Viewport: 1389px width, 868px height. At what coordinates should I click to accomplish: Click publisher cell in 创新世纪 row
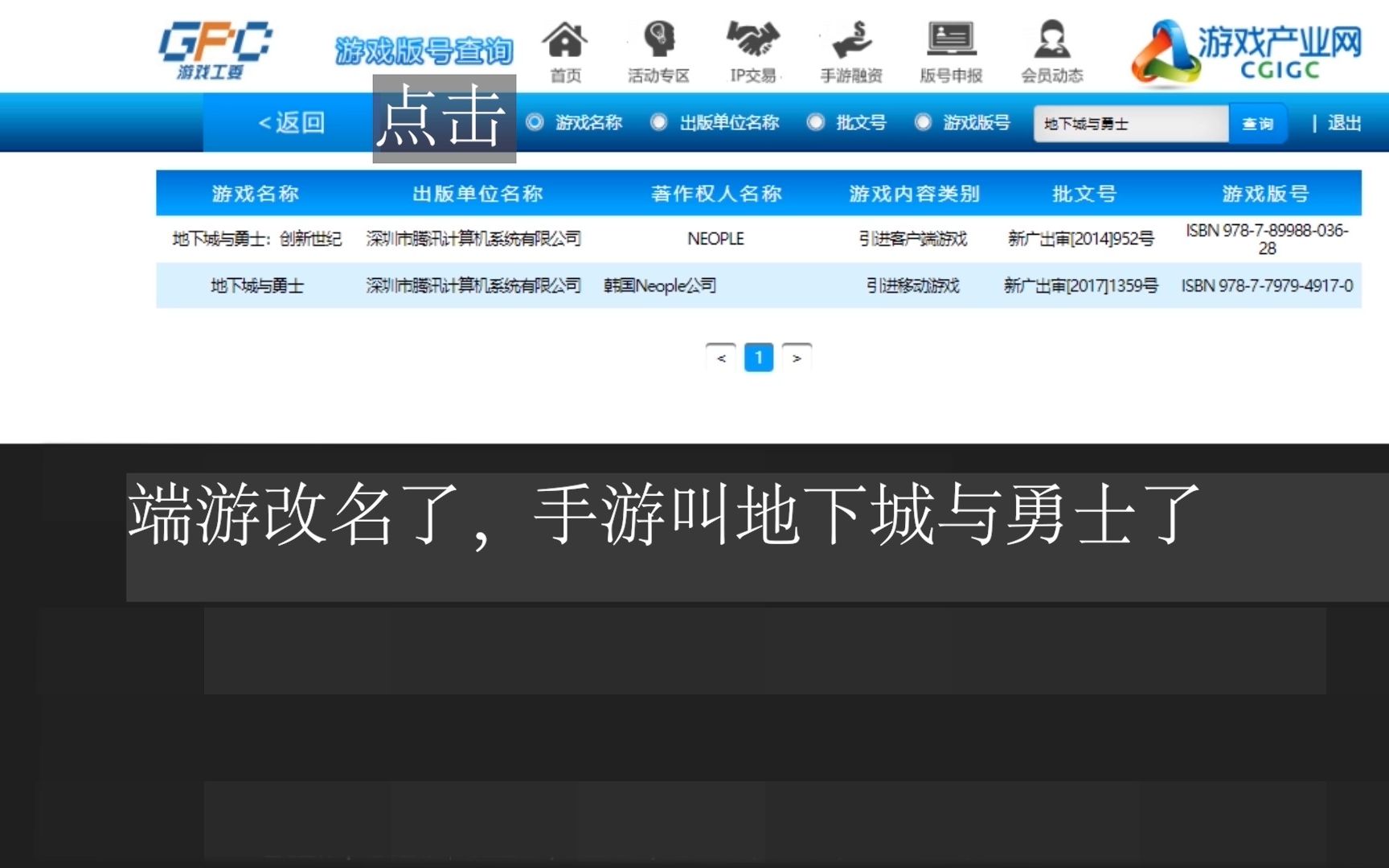(x=473, y=239)
